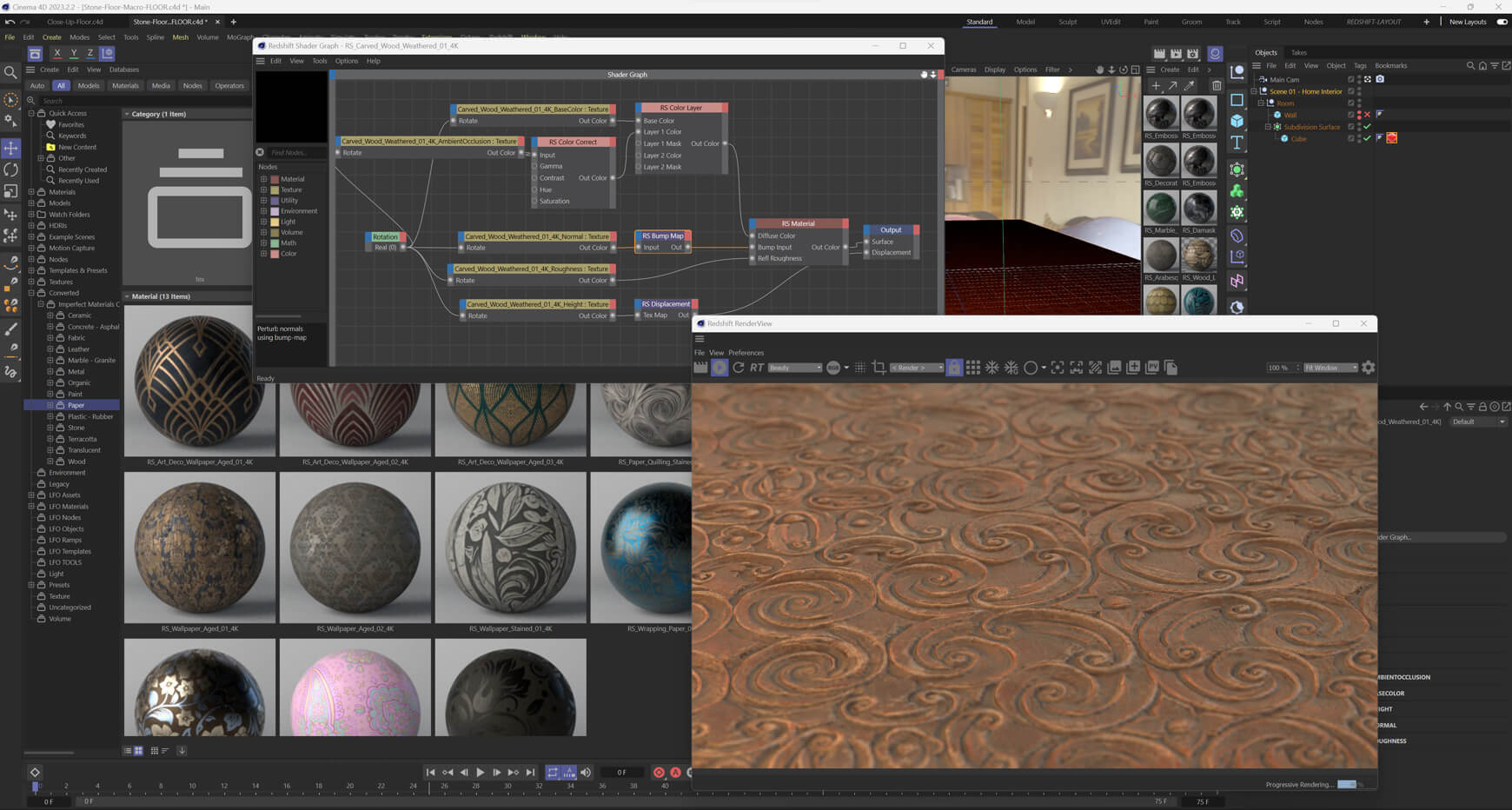Click the Auto filter button

(37, 85)
